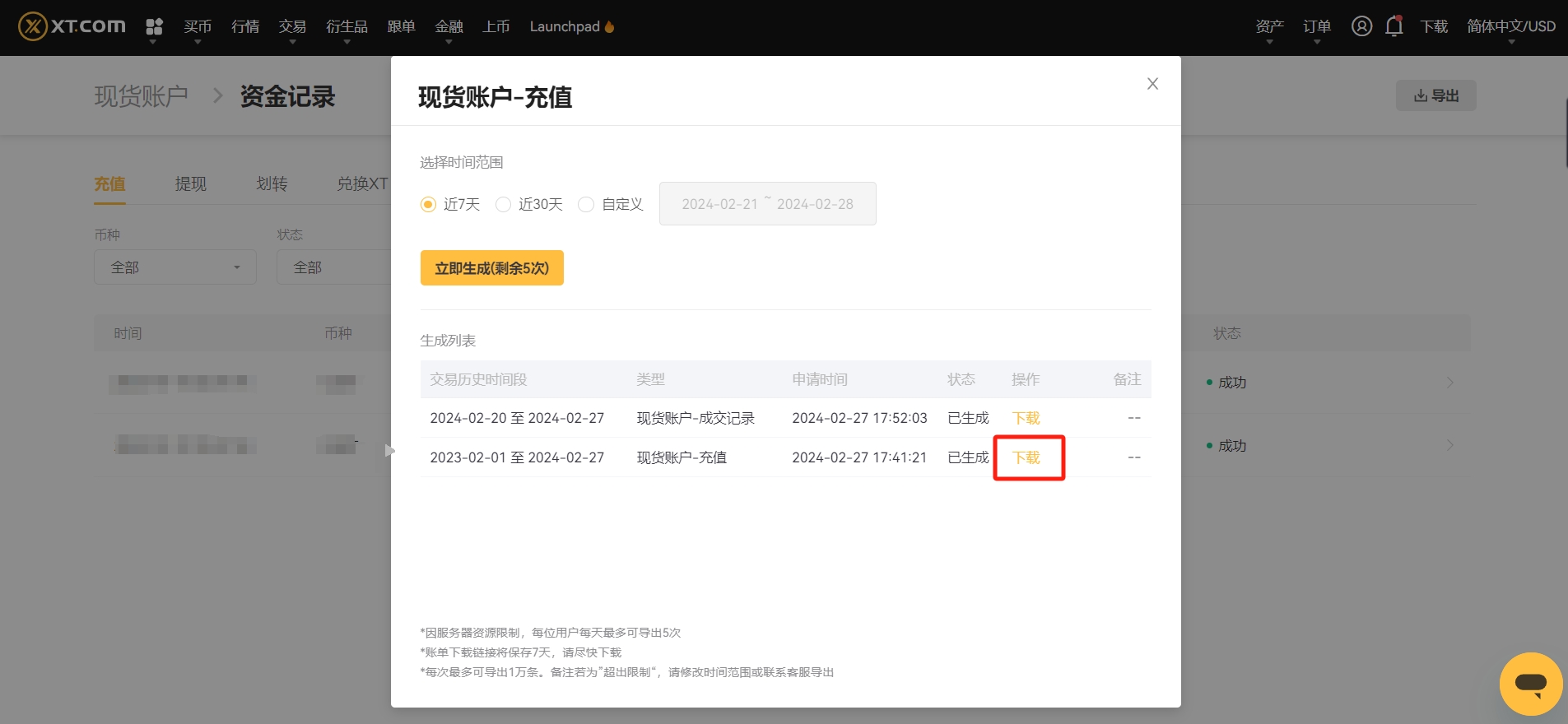1568x724 pixels.
Task: Open the user account profile icon
Action: pyautogui.click(x=1361, y=26)
